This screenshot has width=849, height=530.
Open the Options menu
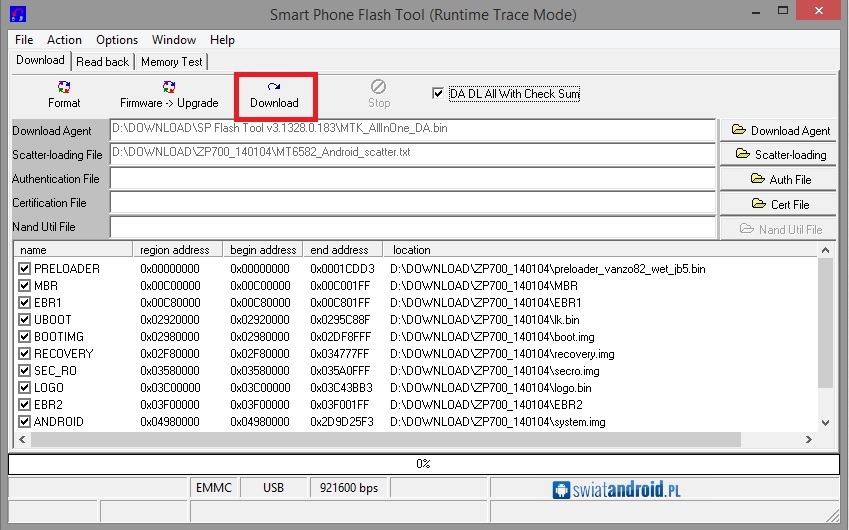[x=117, y=40]
